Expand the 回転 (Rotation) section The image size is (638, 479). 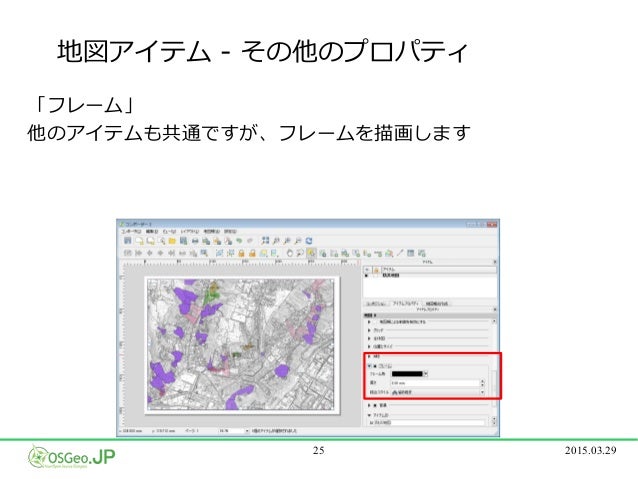[369, 357]
